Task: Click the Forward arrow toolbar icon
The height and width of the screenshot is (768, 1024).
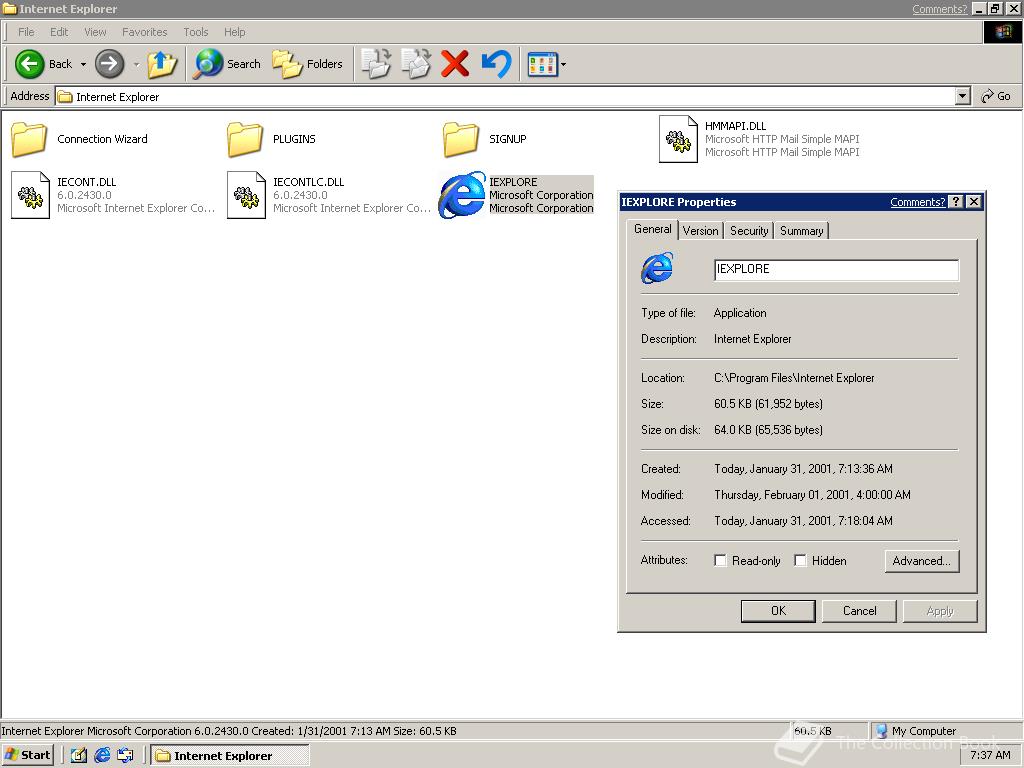Action: [109, 64]
